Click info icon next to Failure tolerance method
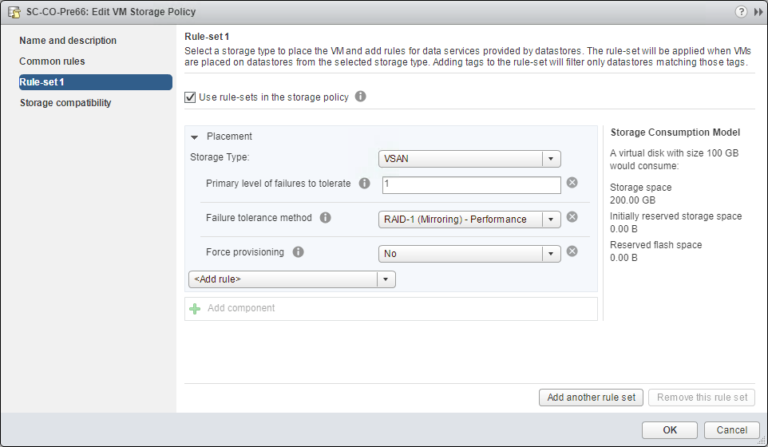The image size is (768, 447). tap(325, 218)
